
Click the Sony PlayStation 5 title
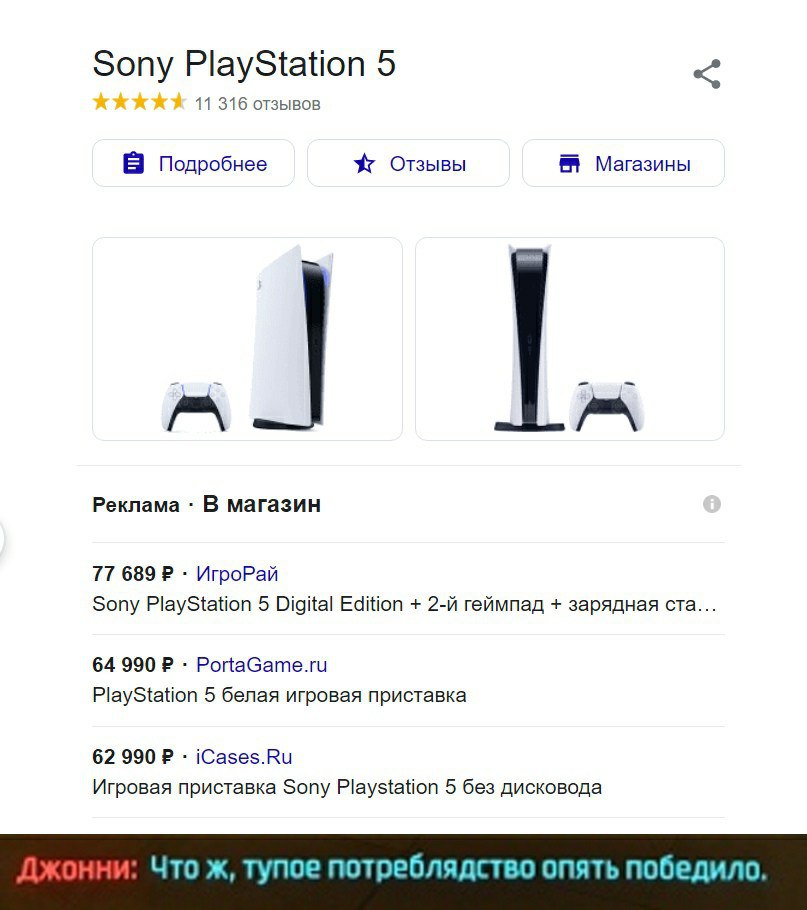pyautogui.click(x=244, y=64)
